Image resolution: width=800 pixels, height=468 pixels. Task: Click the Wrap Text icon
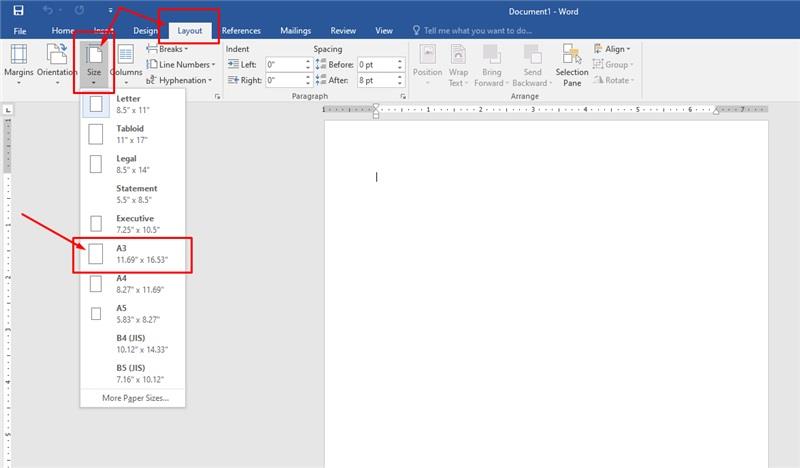click(x=458, y=66)
